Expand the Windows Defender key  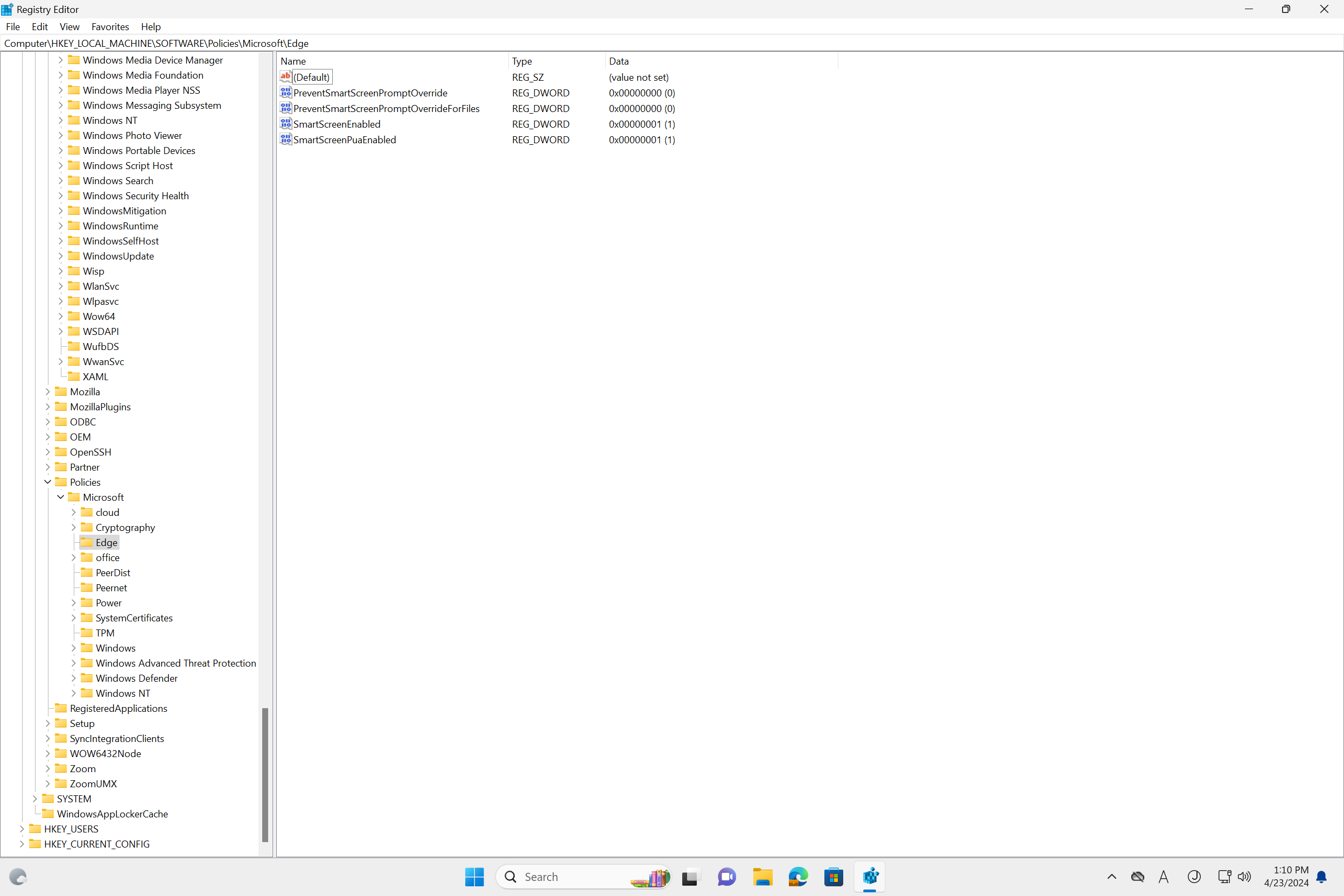click(x=73, y=678)
